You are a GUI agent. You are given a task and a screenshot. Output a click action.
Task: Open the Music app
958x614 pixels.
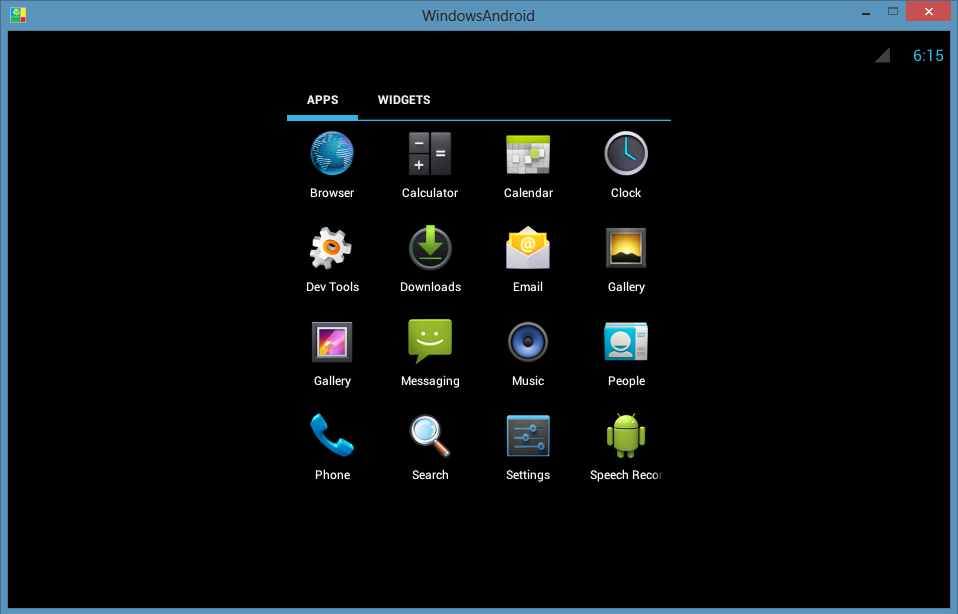click(x=528, y=342)
